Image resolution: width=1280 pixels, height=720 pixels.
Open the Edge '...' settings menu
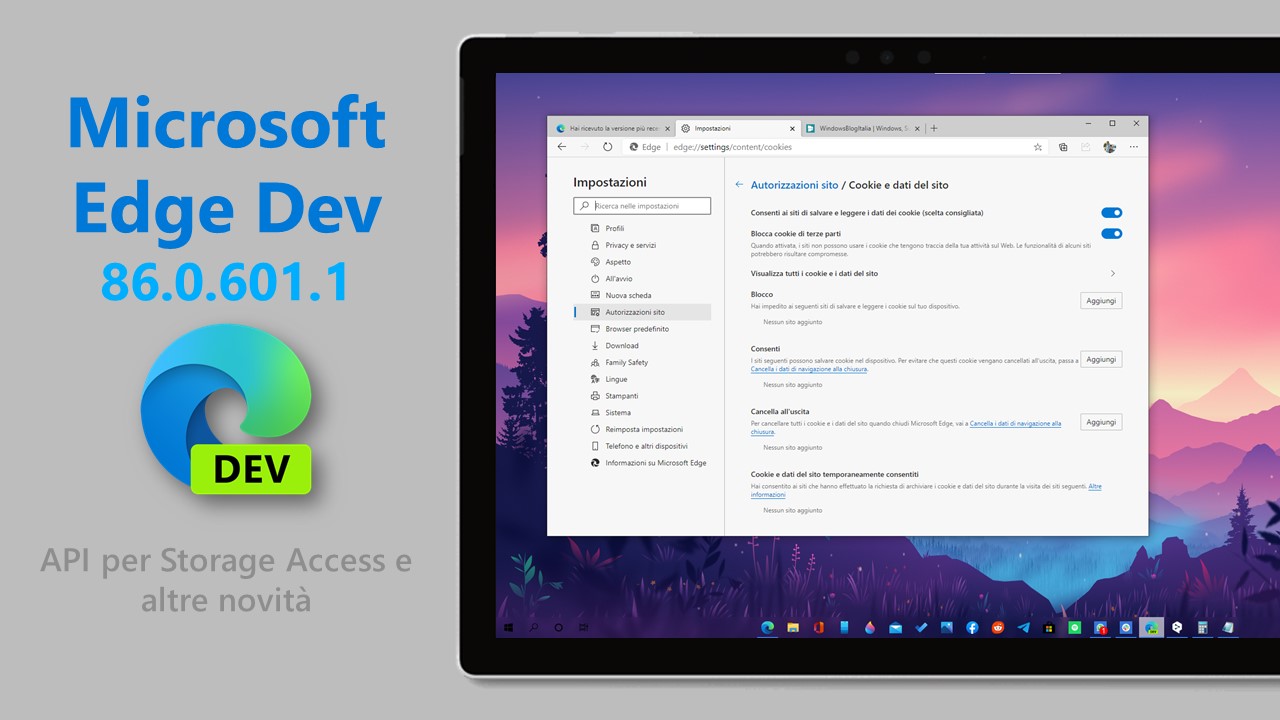1134,146
